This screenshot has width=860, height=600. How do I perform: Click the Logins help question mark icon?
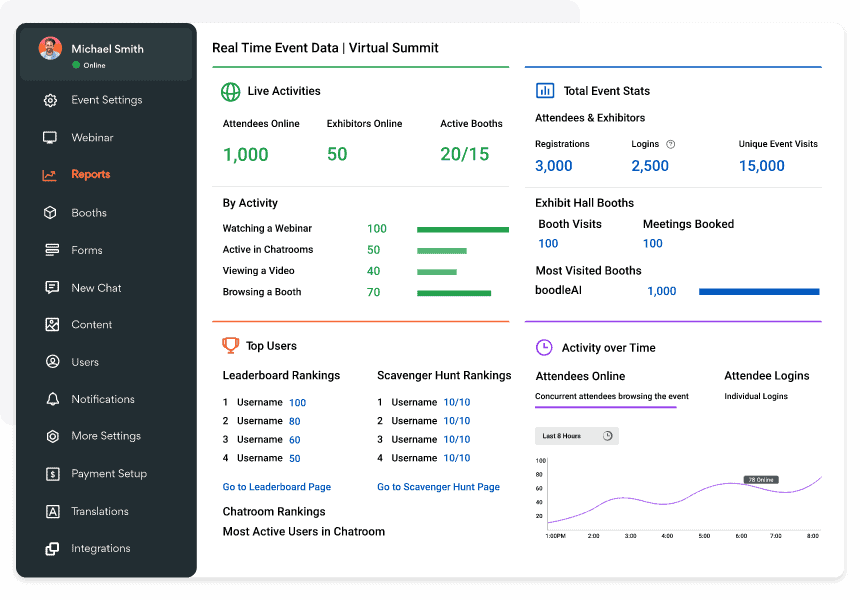pyautogui.click(x=671, y=144)
